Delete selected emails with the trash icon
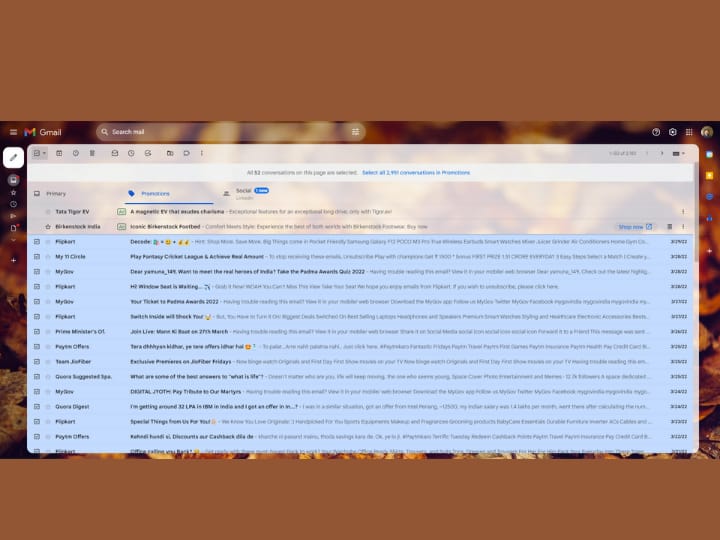 92,153
